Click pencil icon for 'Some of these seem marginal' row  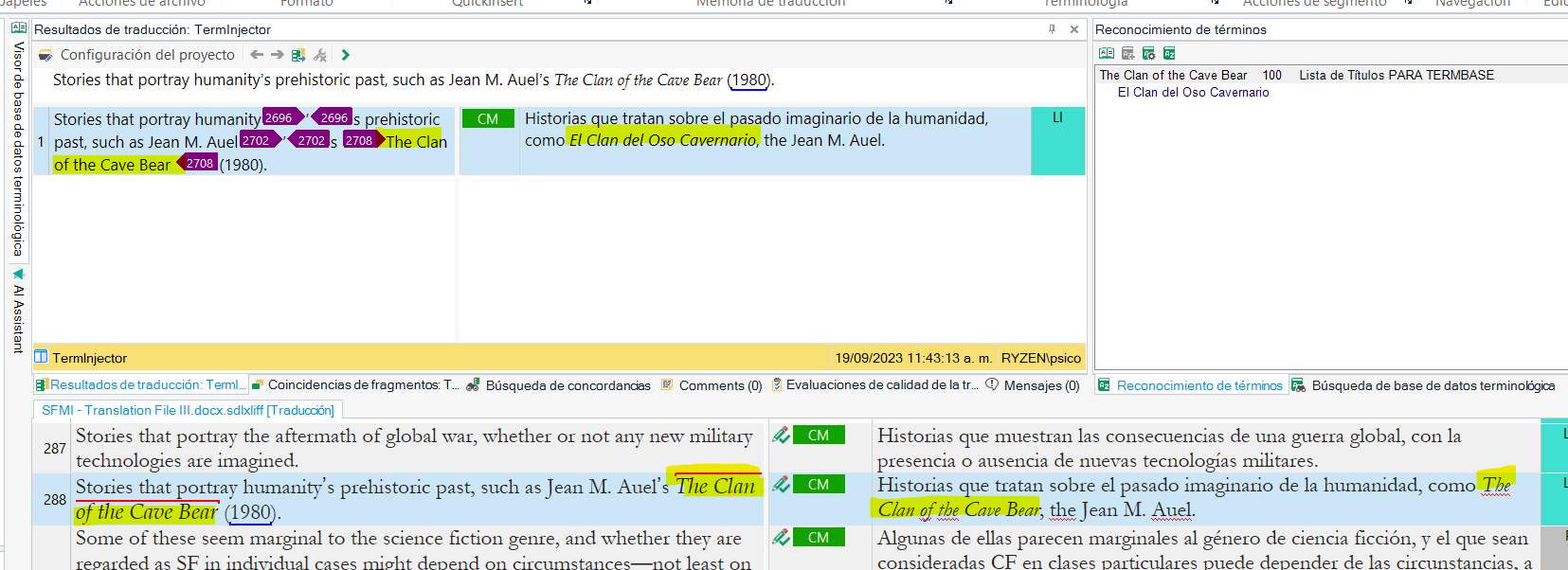pyautogui.click(x=781, y=537)
